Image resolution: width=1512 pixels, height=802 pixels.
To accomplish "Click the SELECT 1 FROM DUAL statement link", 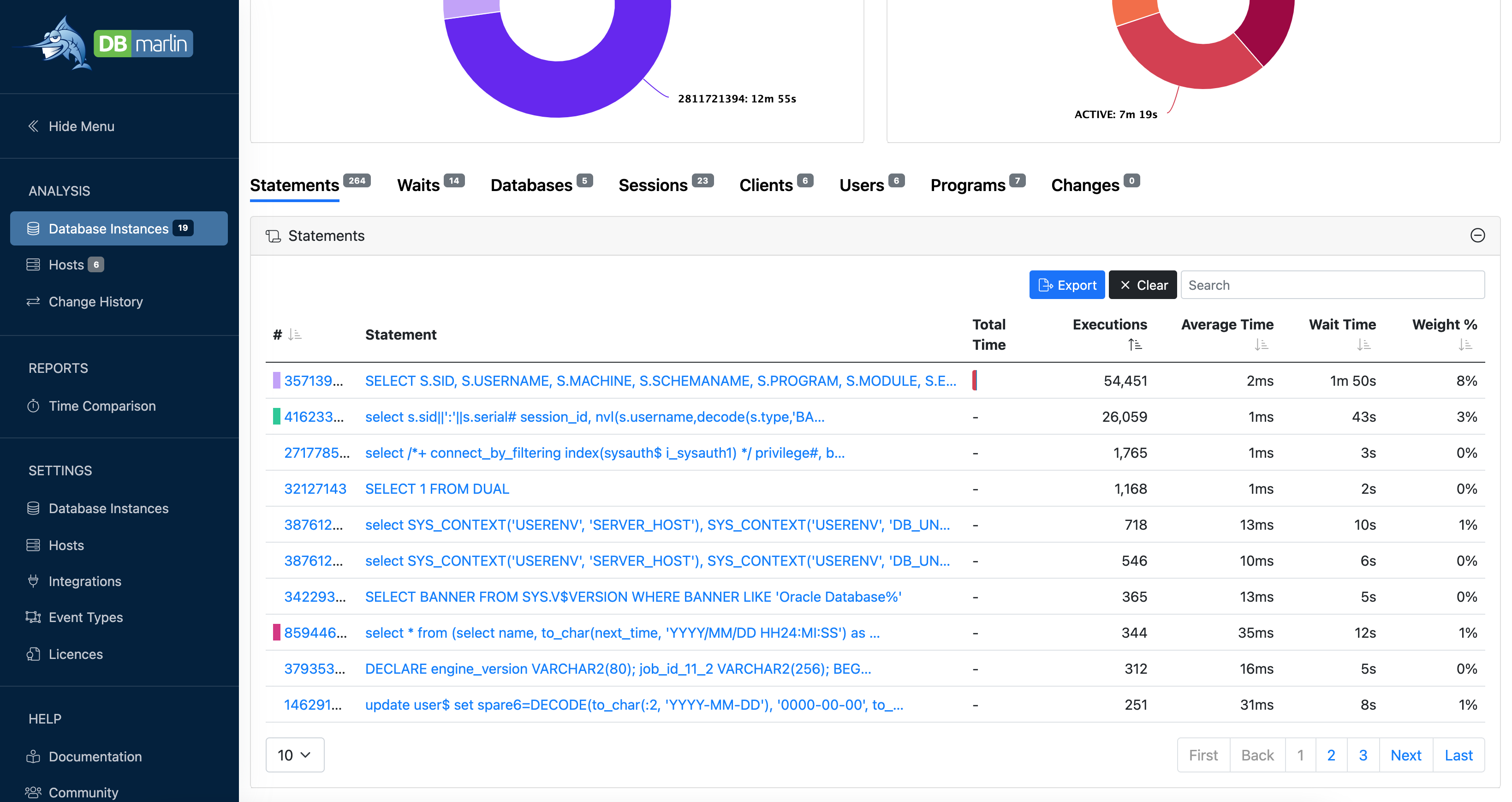I will coord(436,489).
